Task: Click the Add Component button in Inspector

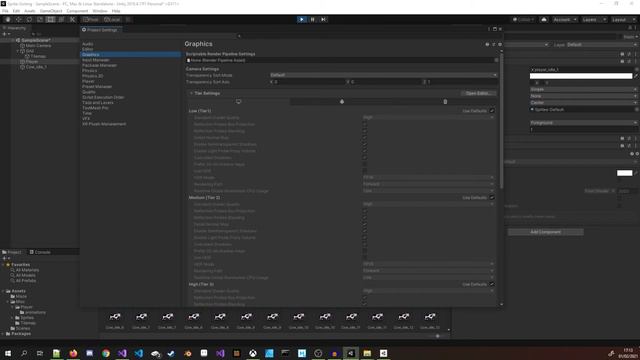Action: click(x=546, y=232)
